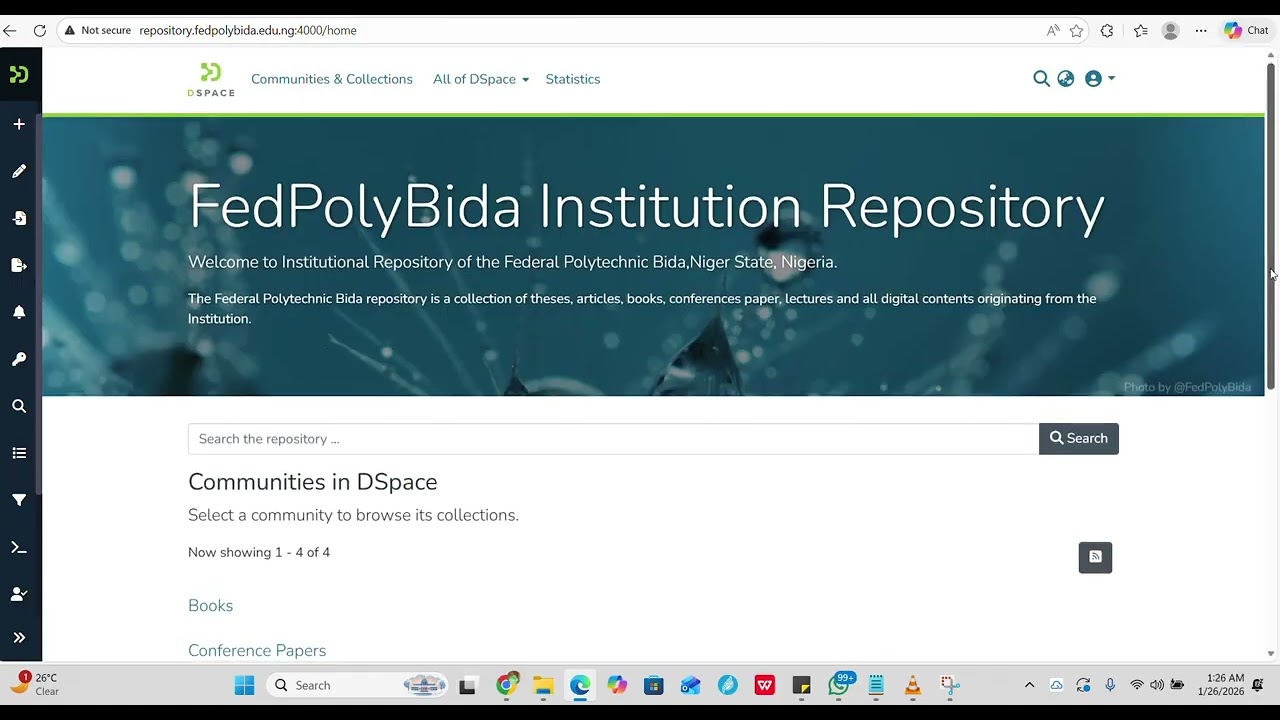The width and height of the screenshot is (1280, 720).
Task: Add page to favorites with star icon
Action: click(x=1076, y=31)
